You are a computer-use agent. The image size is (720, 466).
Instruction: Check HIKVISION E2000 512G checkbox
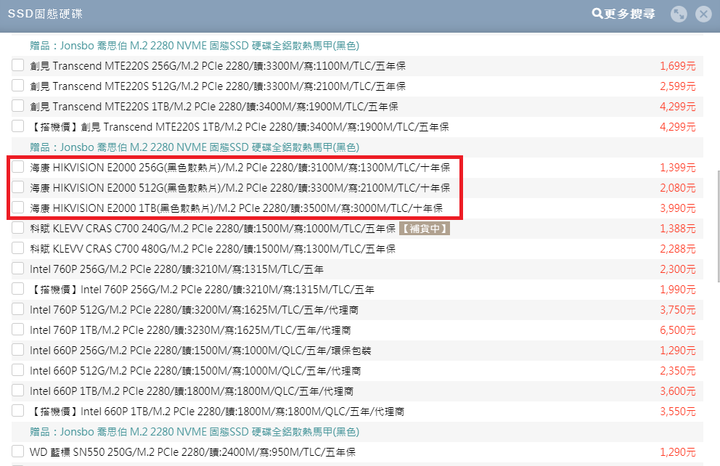[x=18, y=187]
